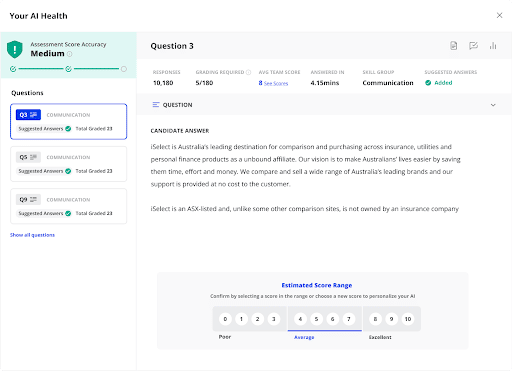Click the Questions sidebar heading
512x371 pixels.
[27, 93]
